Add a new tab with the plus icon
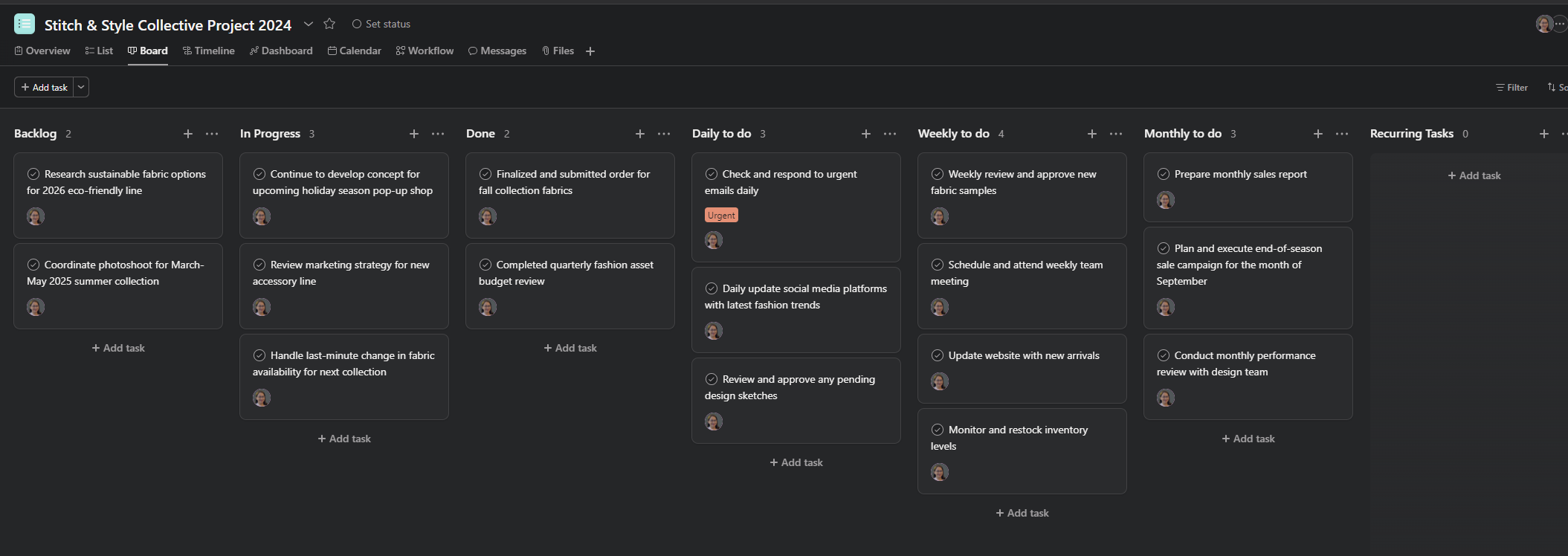Screen dimensions: 1568x556 click(x=590, y=51)
